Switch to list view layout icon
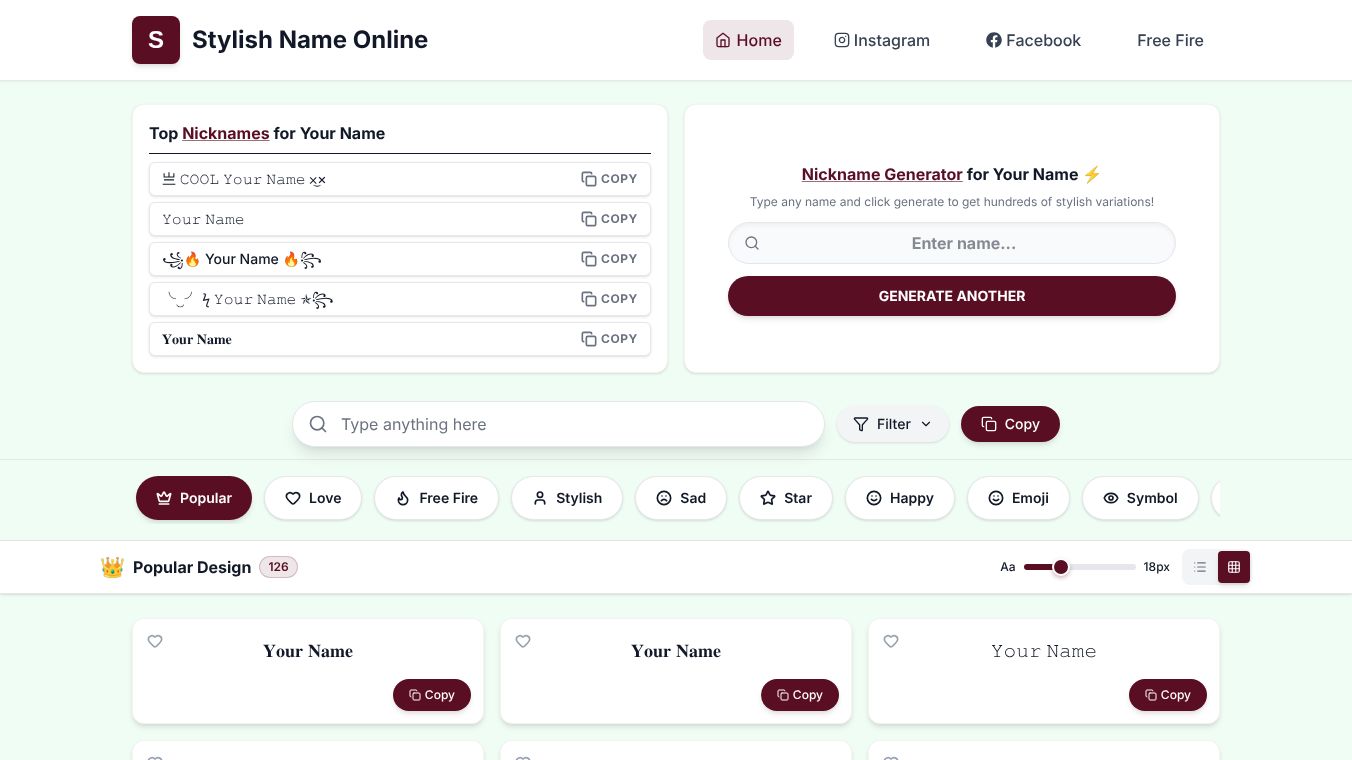This screenshot has height=760, width=1352. tap(1200, 567)
